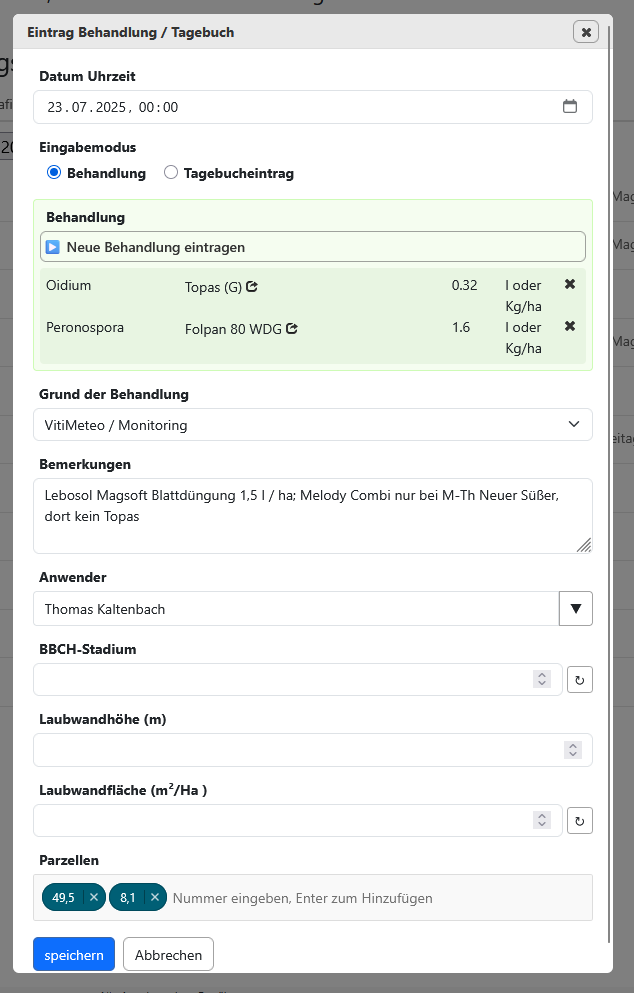Remove the Peronospora treatment row
This screenshot has width=634, height=993.
point(570,326)
